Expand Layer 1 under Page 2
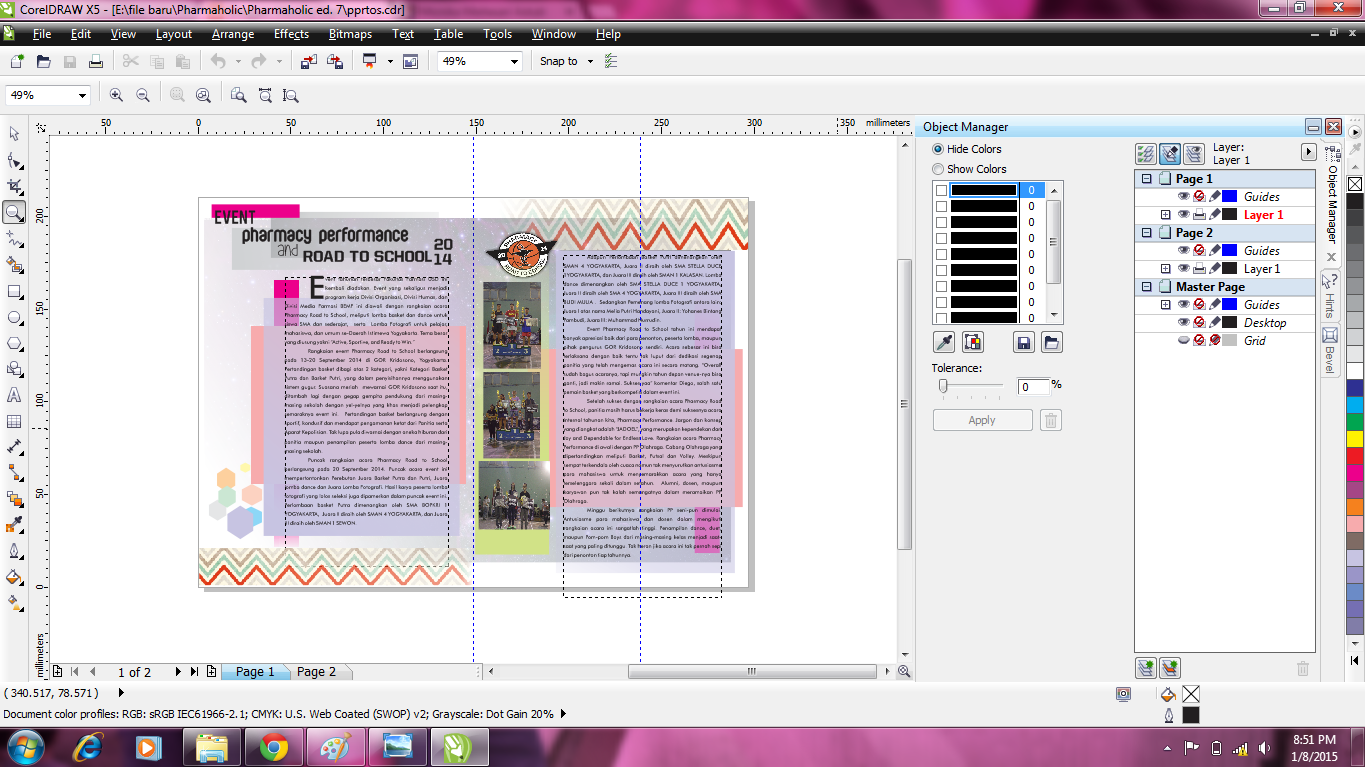 (x=1165, y=269)
